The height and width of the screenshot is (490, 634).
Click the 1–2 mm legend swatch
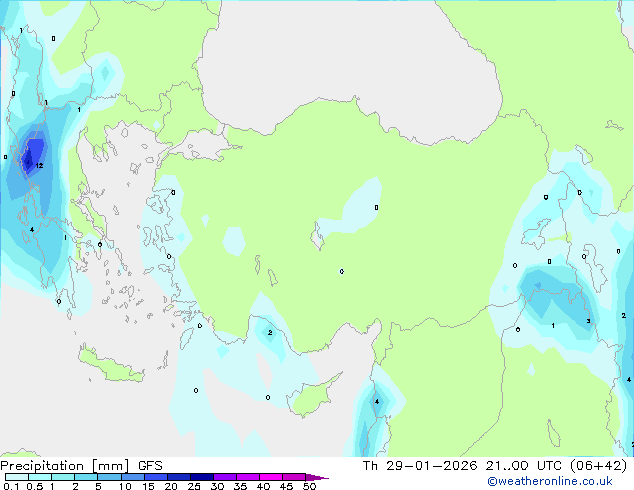tap(63, 477)
